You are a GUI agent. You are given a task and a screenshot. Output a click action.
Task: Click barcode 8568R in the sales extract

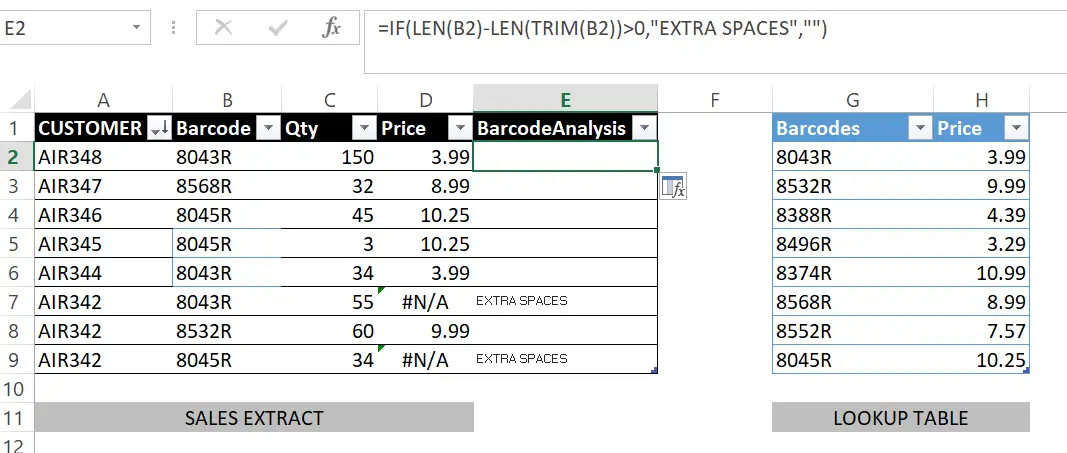coord(227,186)
